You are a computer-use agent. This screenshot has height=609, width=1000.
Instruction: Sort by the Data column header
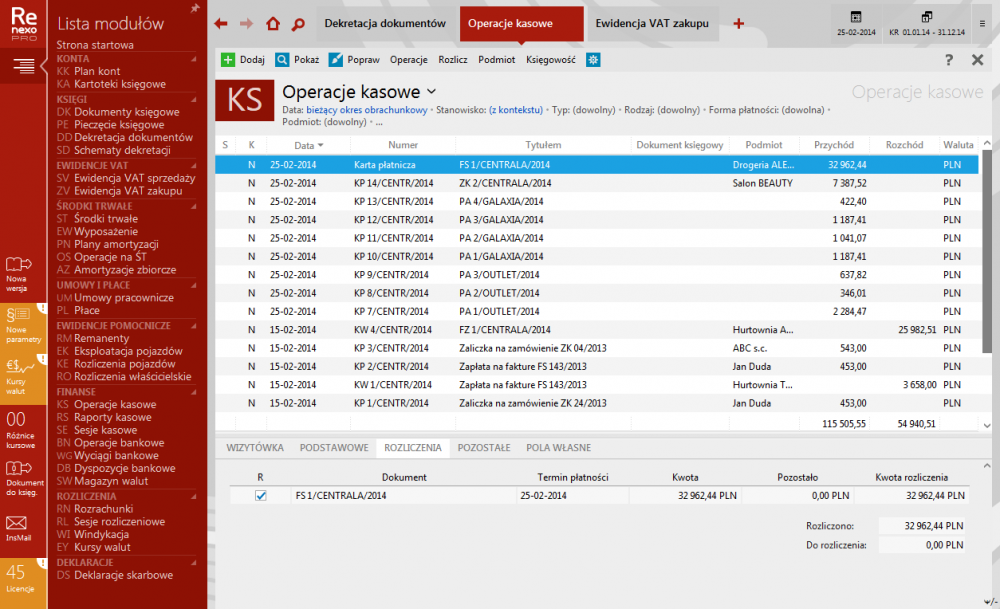coord(304,145)
